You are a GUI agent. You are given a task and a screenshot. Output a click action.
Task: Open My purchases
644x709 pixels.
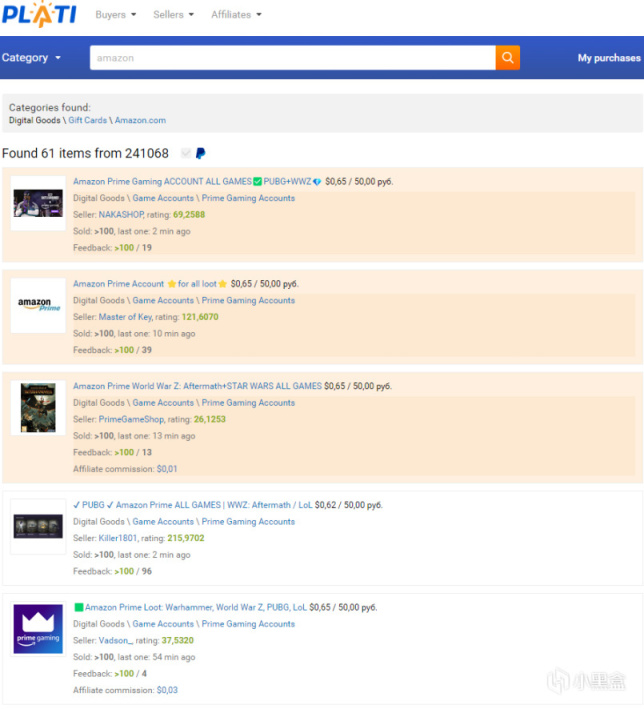coord(609,58)
